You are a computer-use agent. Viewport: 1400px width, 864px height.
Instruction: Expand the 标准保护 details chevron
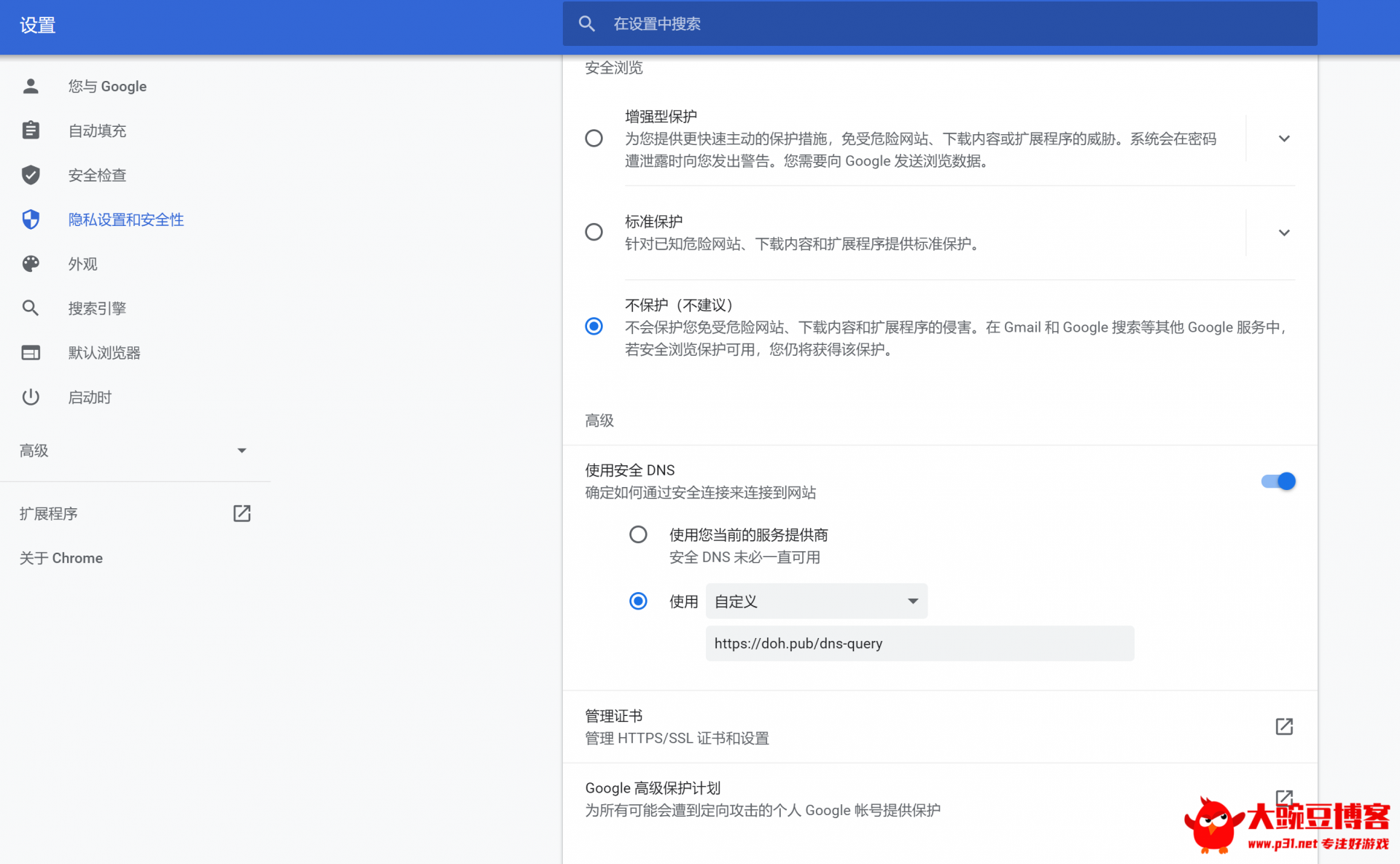(x=1284, y=233)
